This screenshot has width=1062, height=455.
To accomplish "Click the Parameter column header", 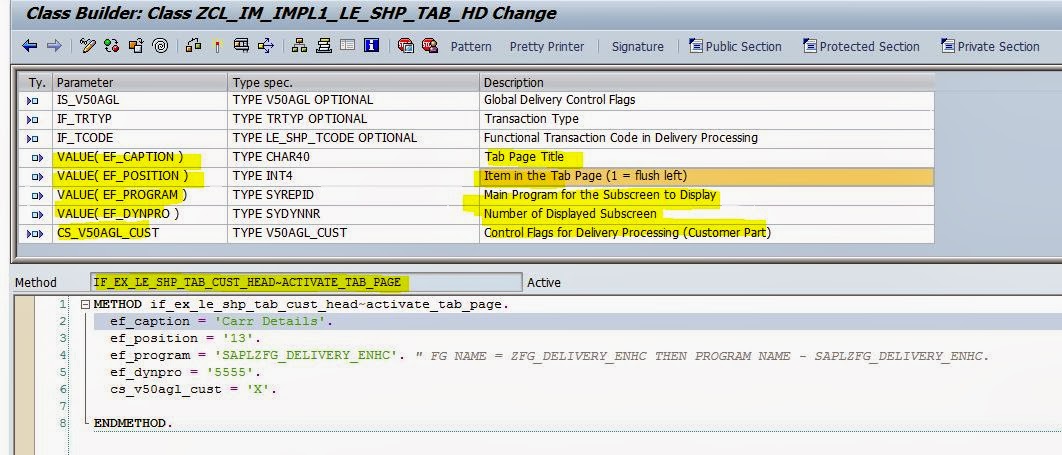I will (x=140, y=83).
